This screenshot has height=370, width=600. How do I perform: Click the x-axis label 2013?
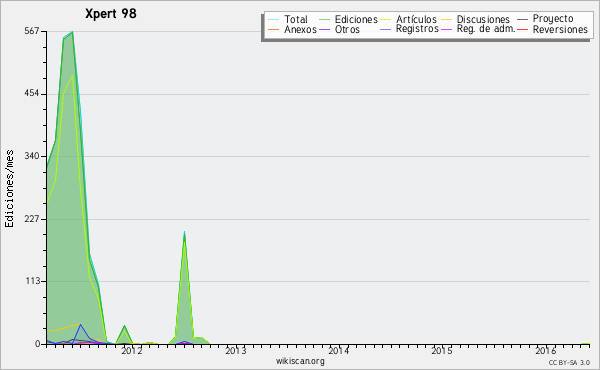[236, 350]
